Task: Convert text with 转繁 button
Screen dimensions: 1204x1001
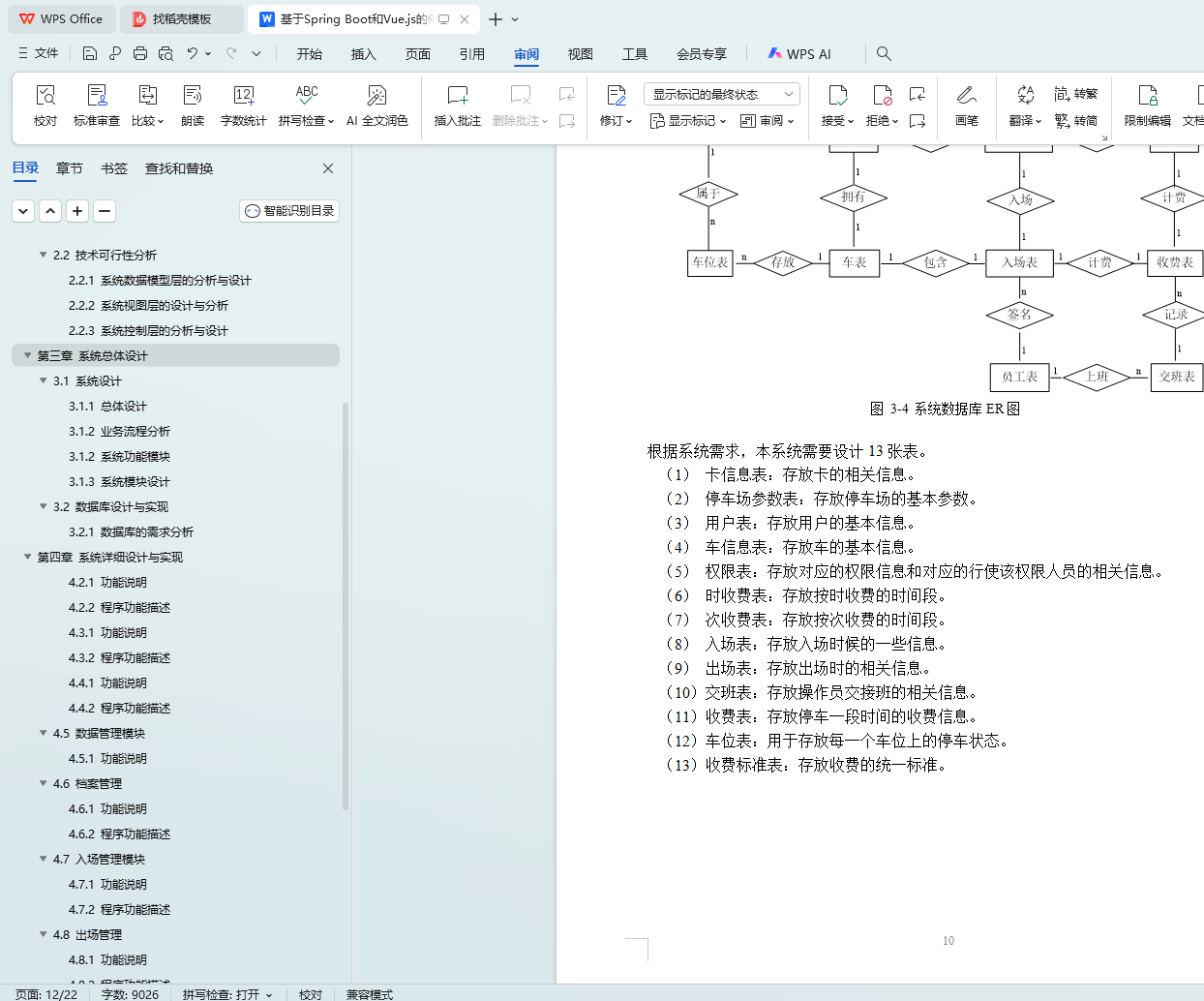Action: click(x=1076, y=94)
